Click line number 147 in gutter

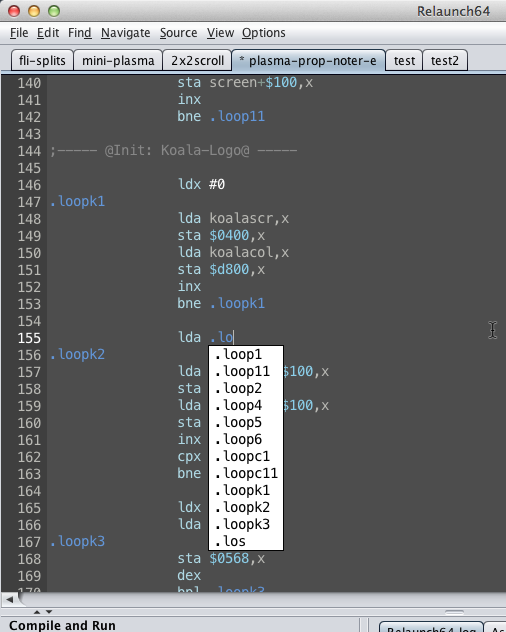coord(29,202)
